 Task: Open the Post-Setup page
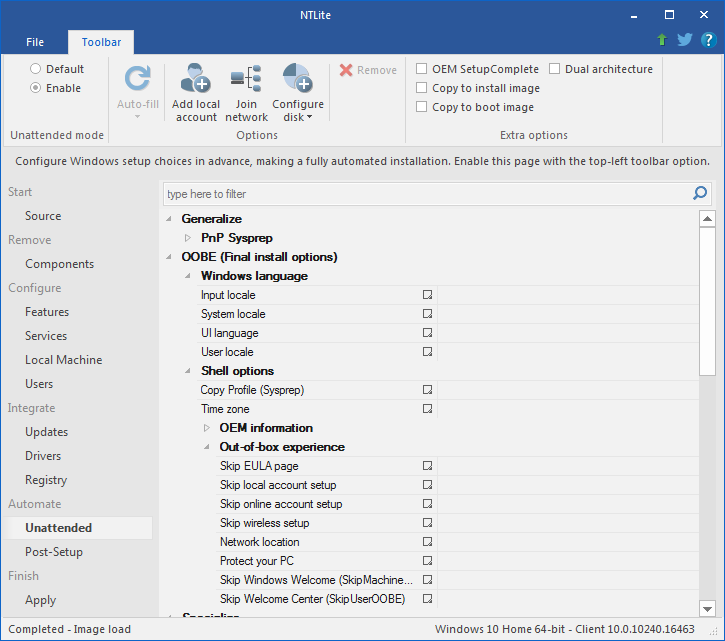click(x=54, y=552)
